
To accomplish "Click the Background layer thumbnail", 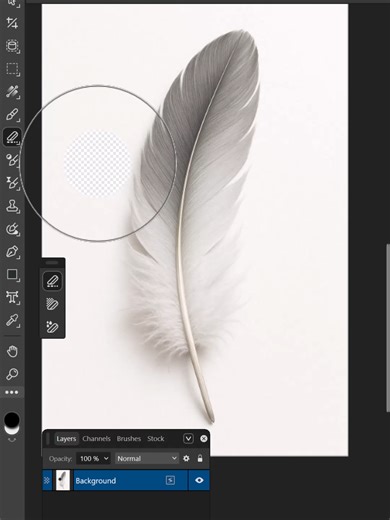I will pyautogui.click(x=63, y=480).
